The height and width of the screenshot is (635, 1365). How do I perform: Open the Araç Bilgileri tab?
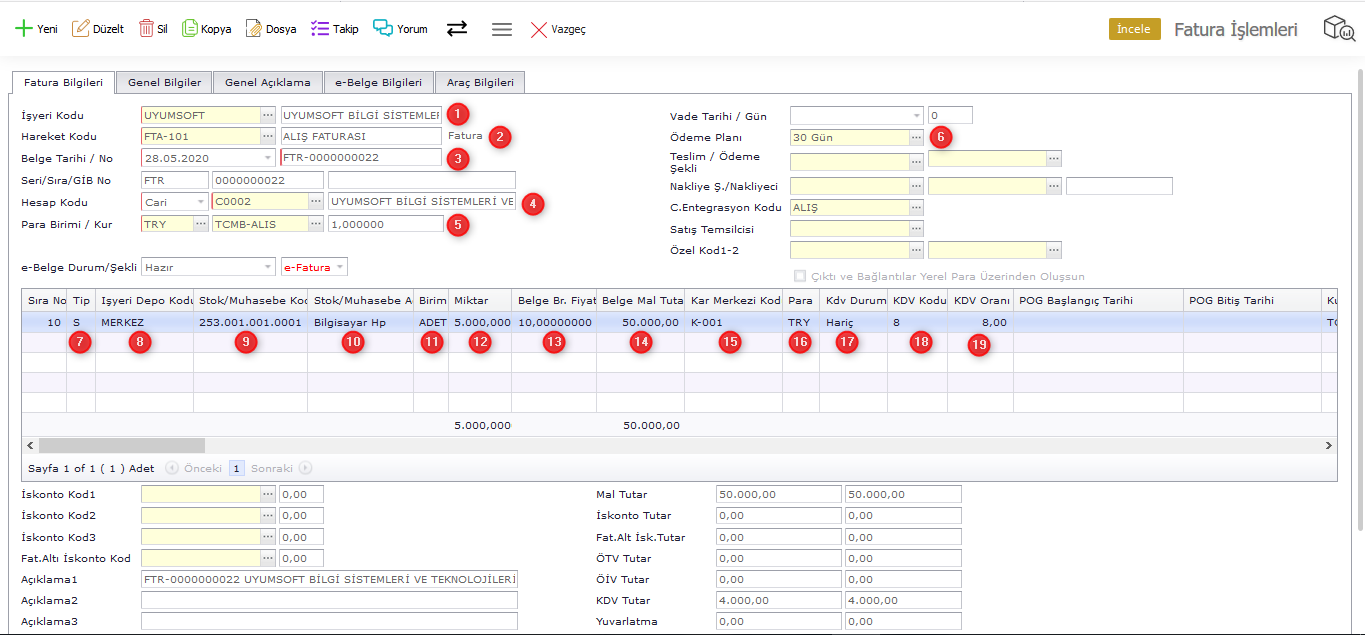click(x=480, y=83)
